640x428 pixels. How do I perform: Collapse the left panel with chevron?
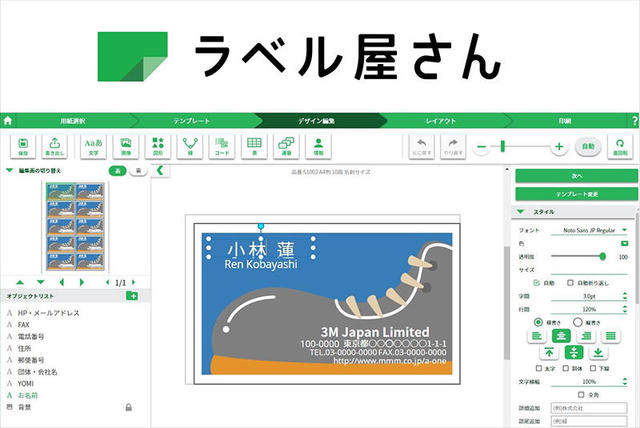coord(160,171)
